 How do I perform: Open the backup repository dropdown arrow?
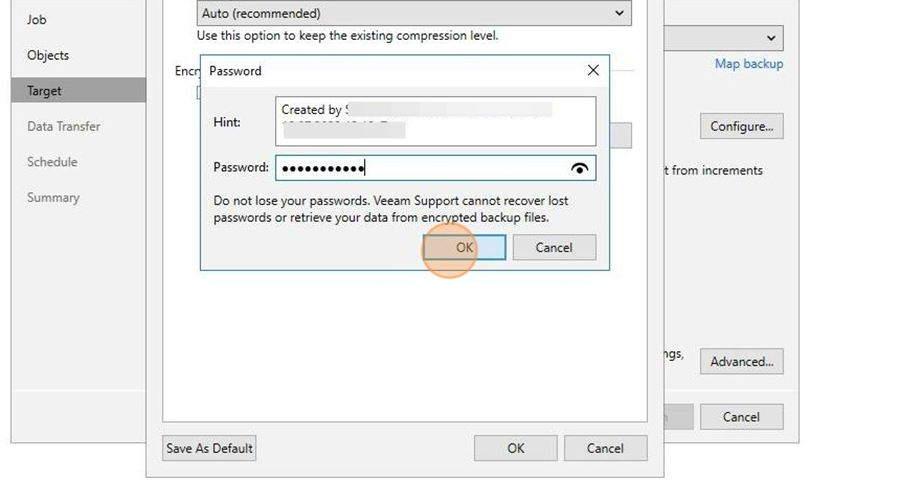[771, 38]
